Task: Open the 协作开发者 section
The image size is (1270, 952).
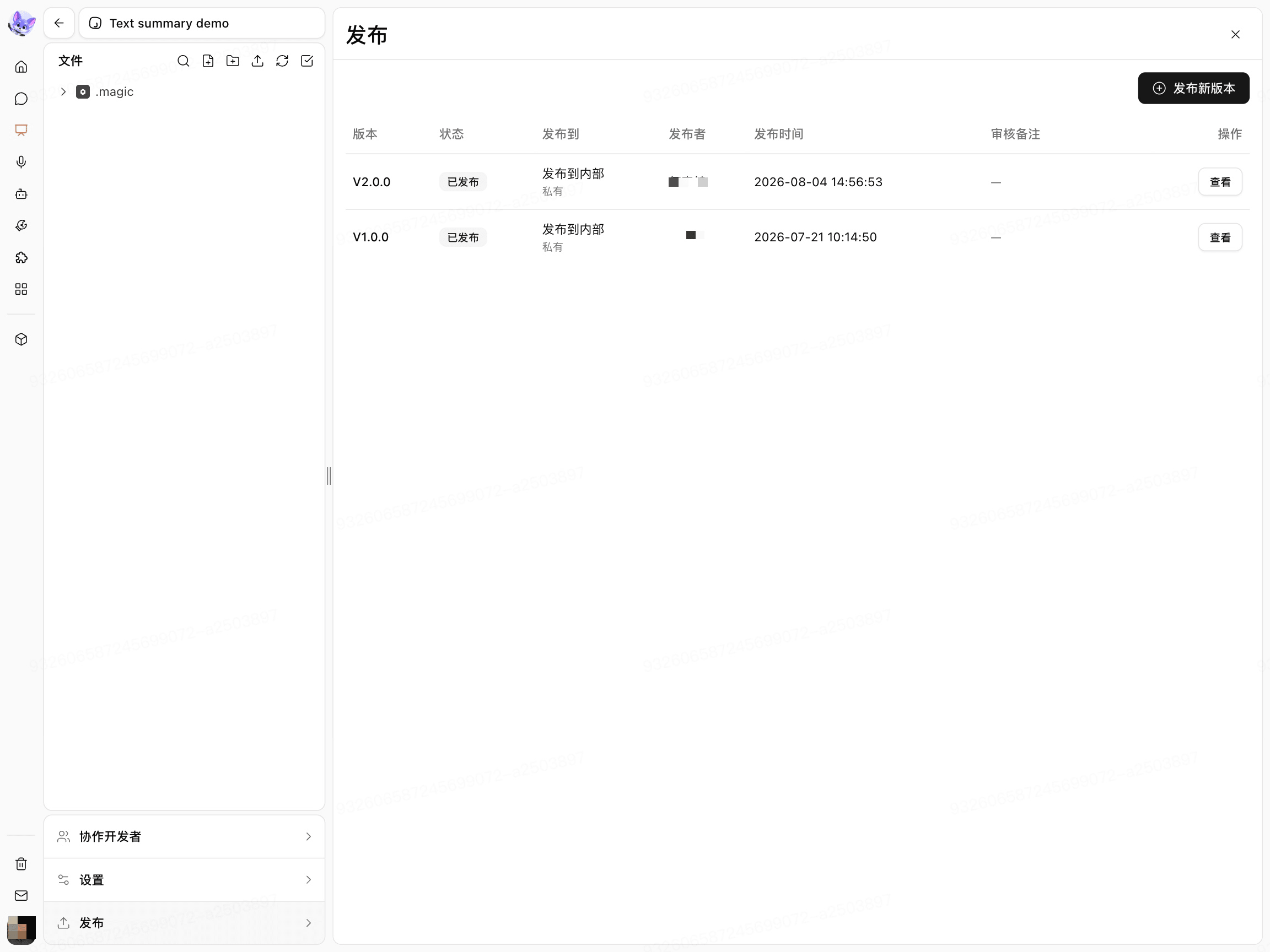Action: coord(184,837)
